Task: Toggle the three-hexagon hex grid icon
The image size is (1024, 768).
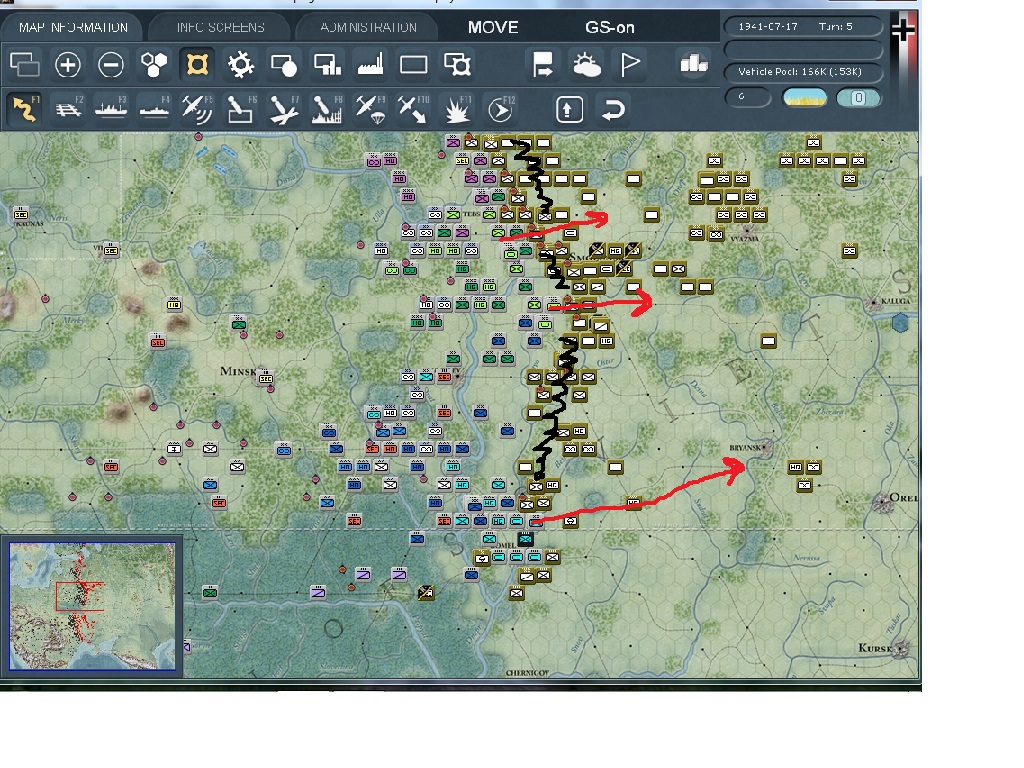Action: 153,65
